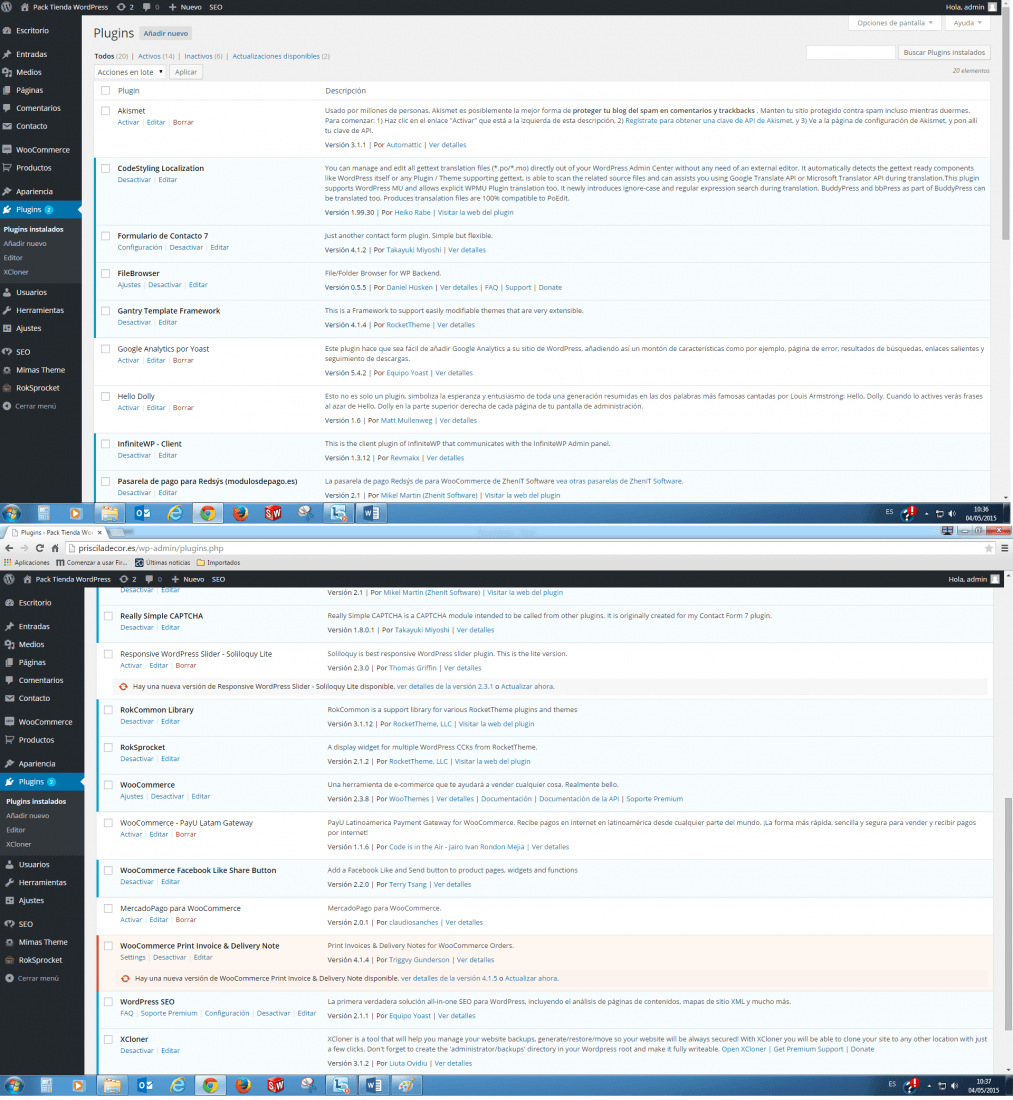Tick the Formulario de Contacto 7 checkbox
Viewport: 1013px width, 1100px height.
(105, 236)
